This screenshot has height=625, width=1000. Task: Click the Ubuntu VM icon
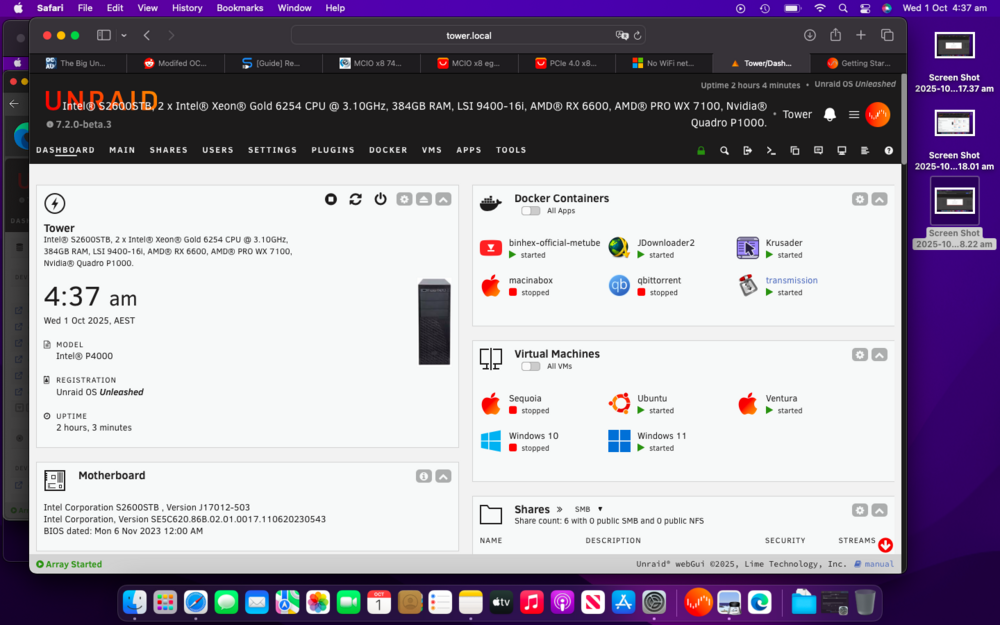[x=619, y=404]
